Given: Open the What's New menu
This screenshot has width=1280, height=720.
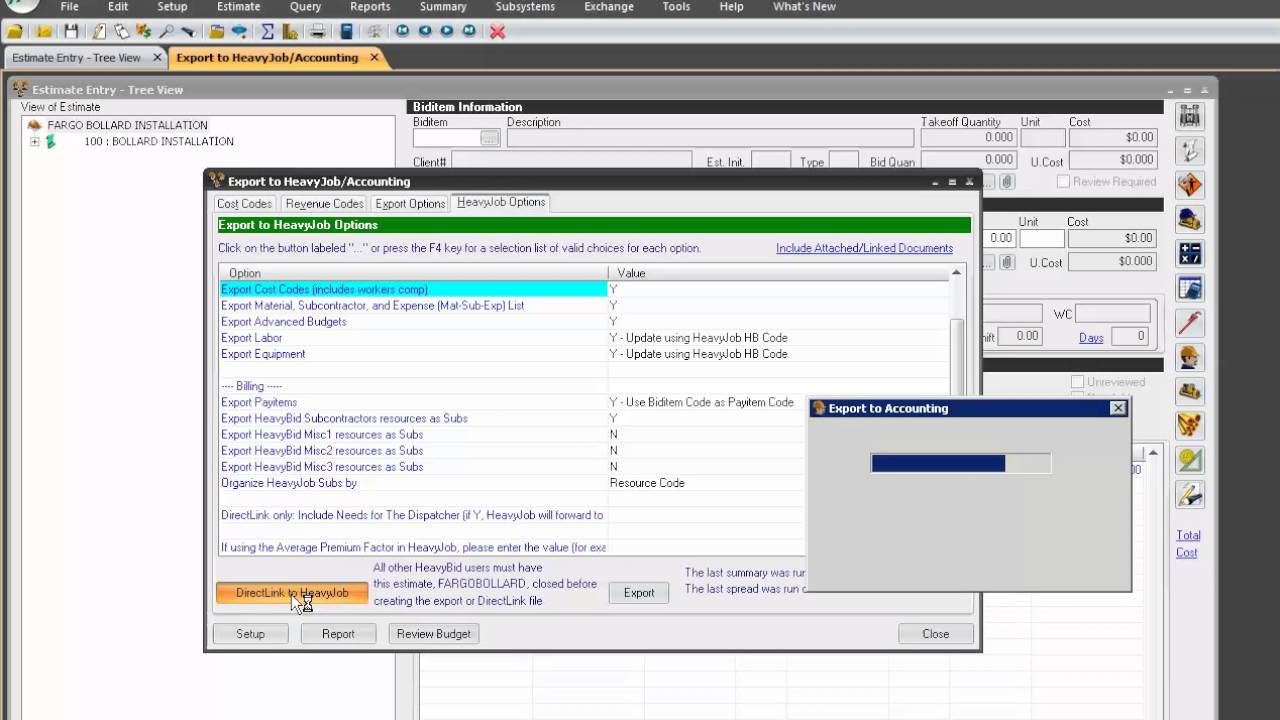Looking at the screenshot, I should pos(804,6).
